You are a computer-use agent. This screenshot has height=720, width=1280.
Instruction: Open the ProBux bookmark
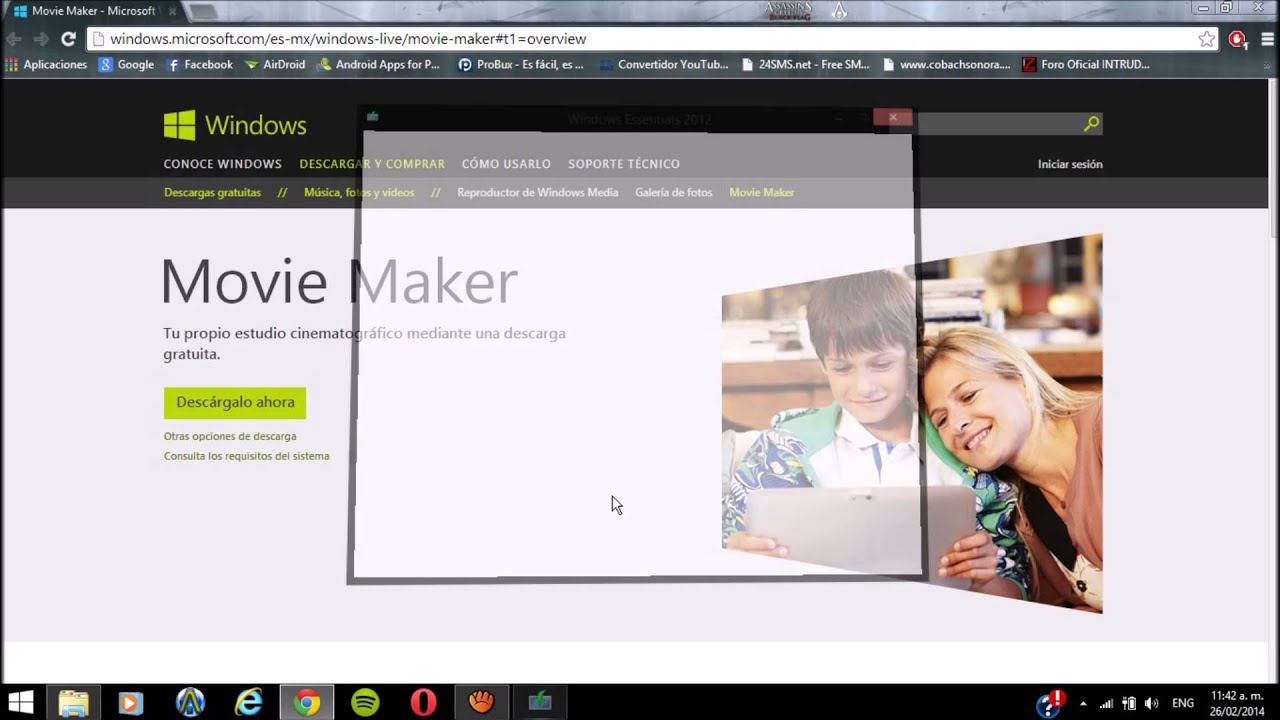pos(521,64)
